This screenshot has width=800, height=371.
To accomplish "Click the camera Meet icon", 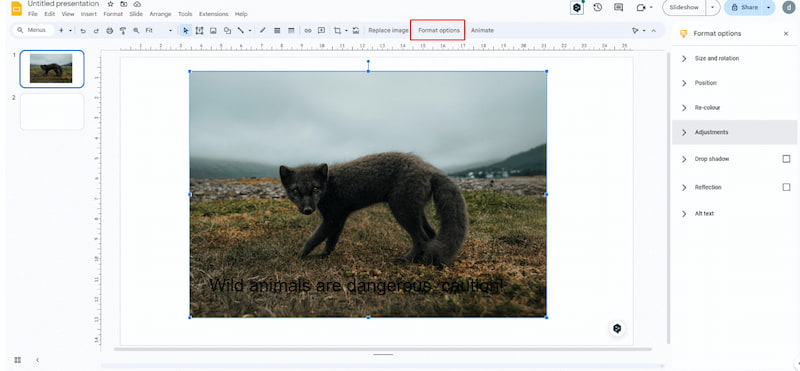I will point(641,8).
